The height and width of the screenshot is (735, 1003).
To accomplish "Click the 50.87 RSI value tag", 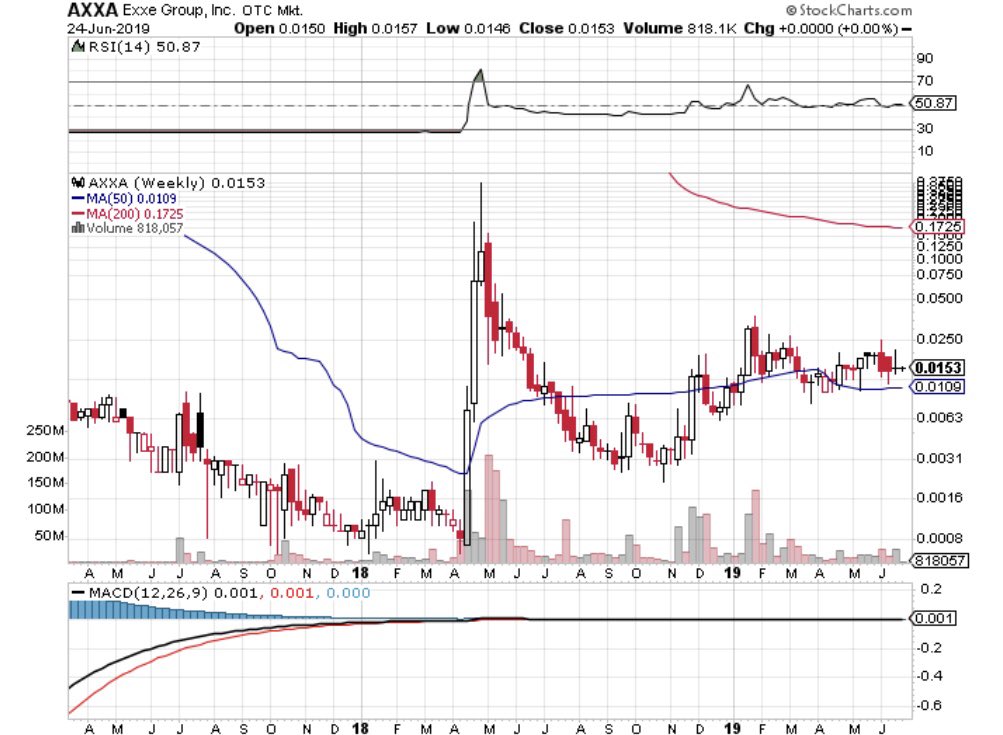I will [933, 103].
